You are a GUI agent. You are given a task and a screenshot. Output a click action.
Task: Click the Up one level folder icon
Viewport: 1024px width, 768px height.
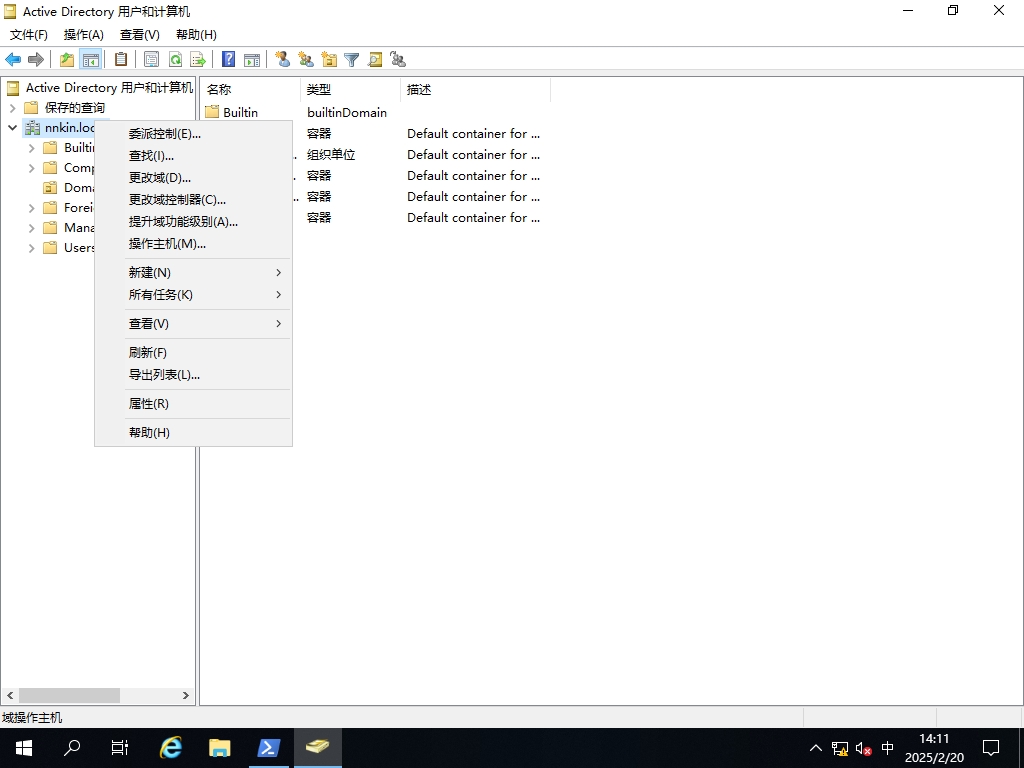pos(67,60)
